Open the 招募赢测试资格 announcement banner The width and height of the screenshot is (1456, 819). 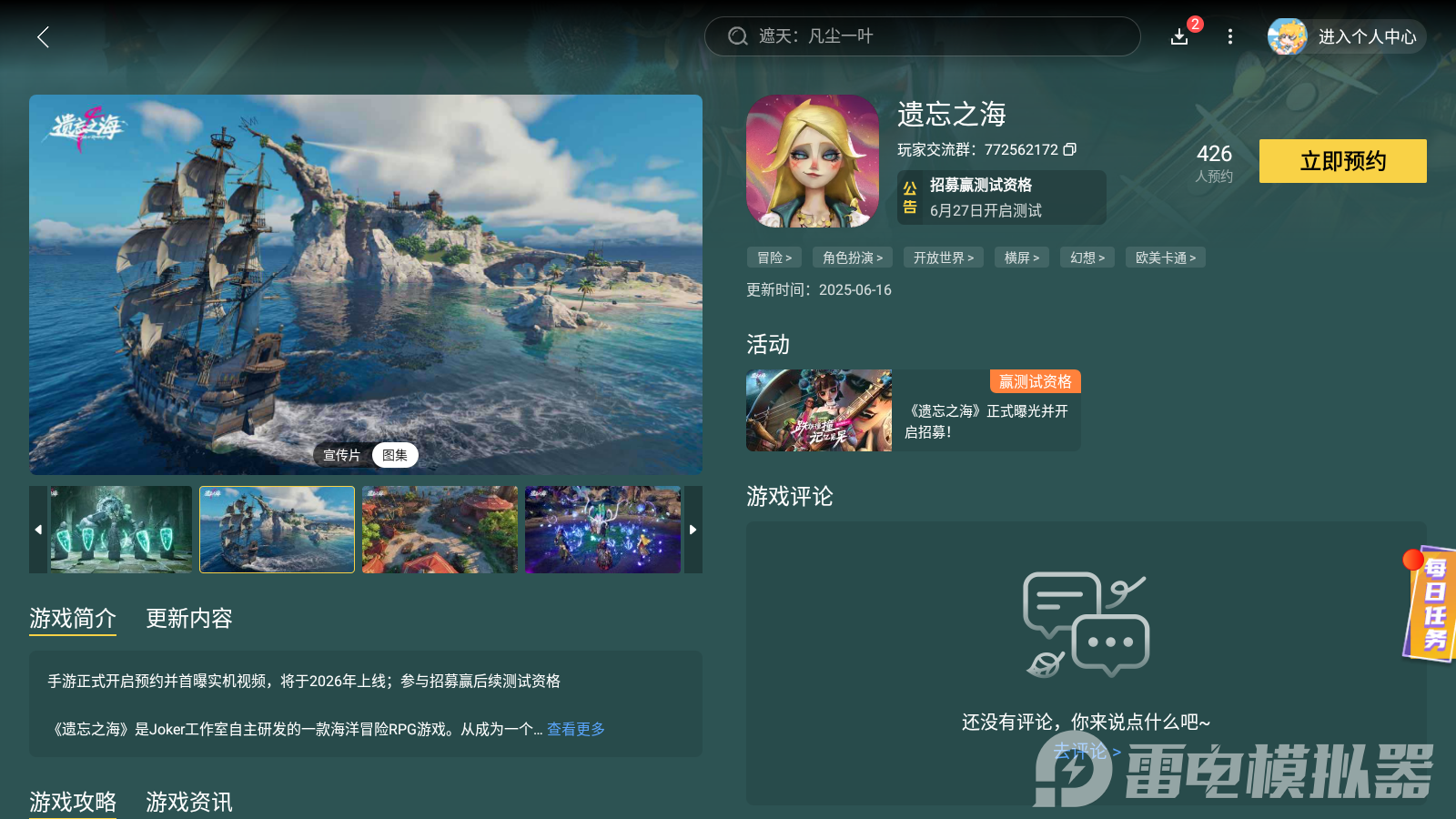pos(1001,197)
